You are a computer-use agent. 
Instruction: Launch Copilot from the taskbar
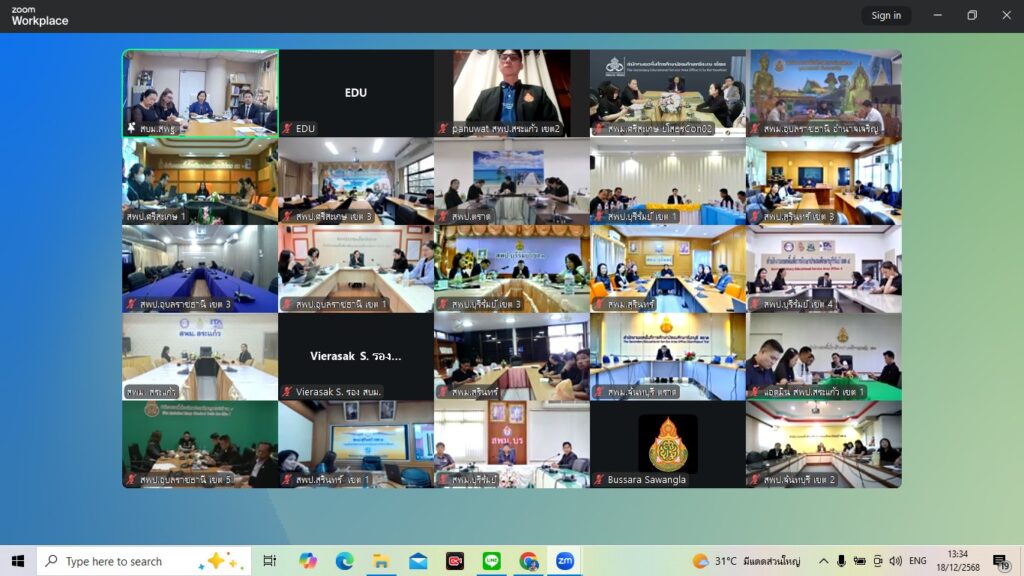tap(308, 561)
